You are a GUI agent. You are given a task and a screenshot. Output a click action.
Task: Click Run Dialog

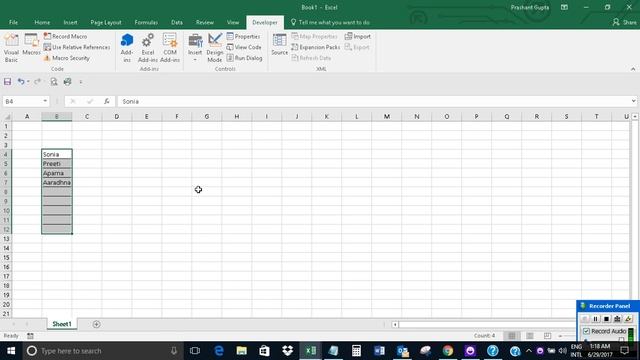tap(244, 58)
